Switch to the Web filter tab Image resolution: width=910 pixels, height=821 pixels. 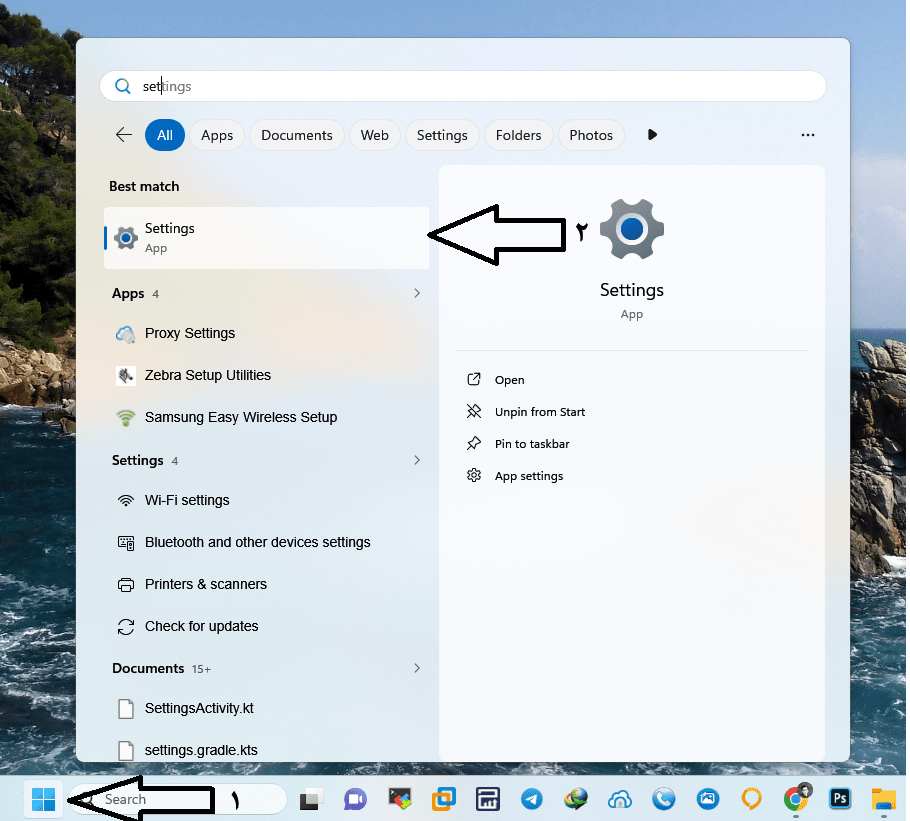point(374,135)
